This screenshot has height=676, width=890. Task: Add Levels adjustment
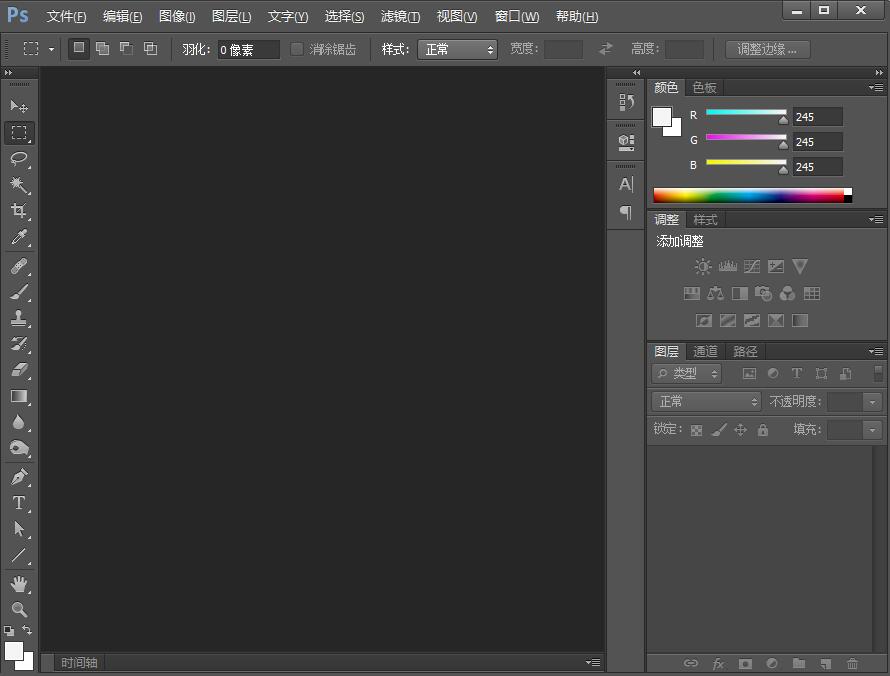727,266
